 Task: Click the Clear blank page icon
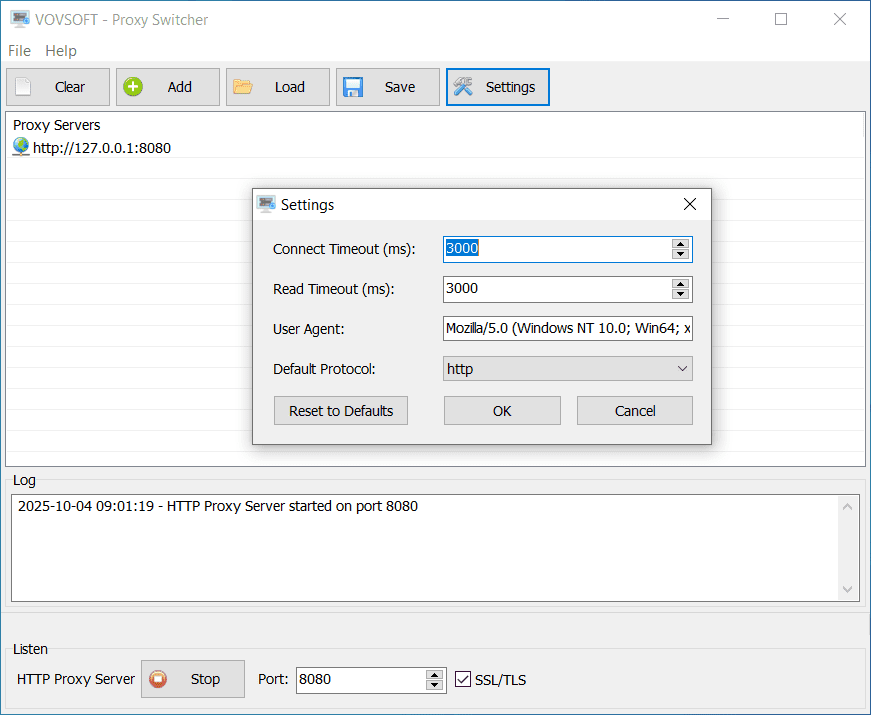coord(23,87)
